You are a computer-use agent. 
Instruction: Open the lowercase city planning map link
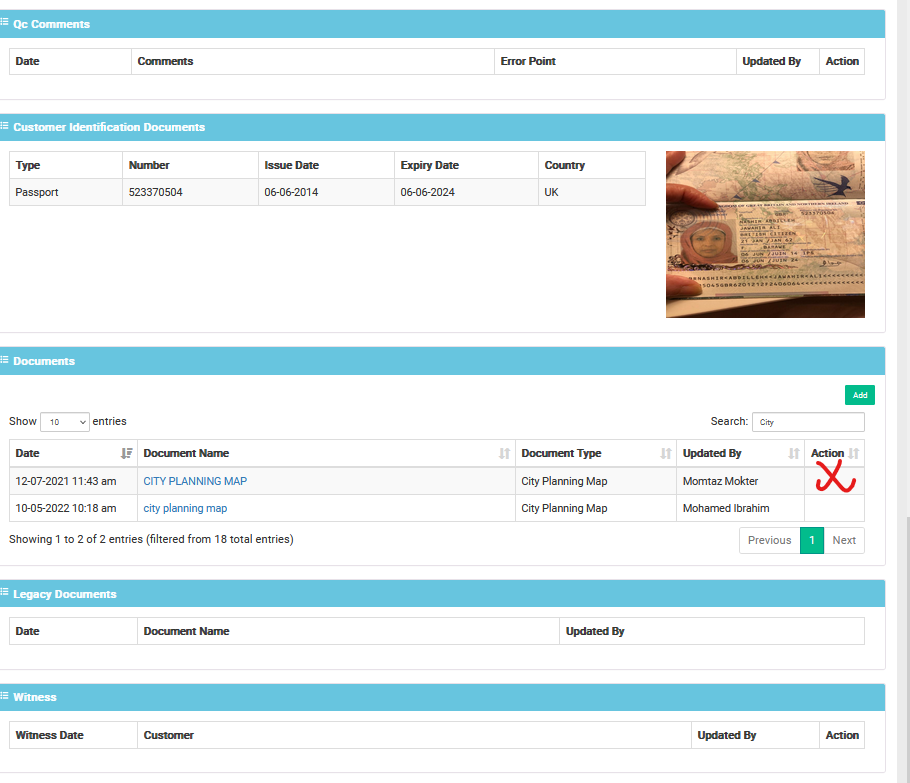(x=185, y=508)
